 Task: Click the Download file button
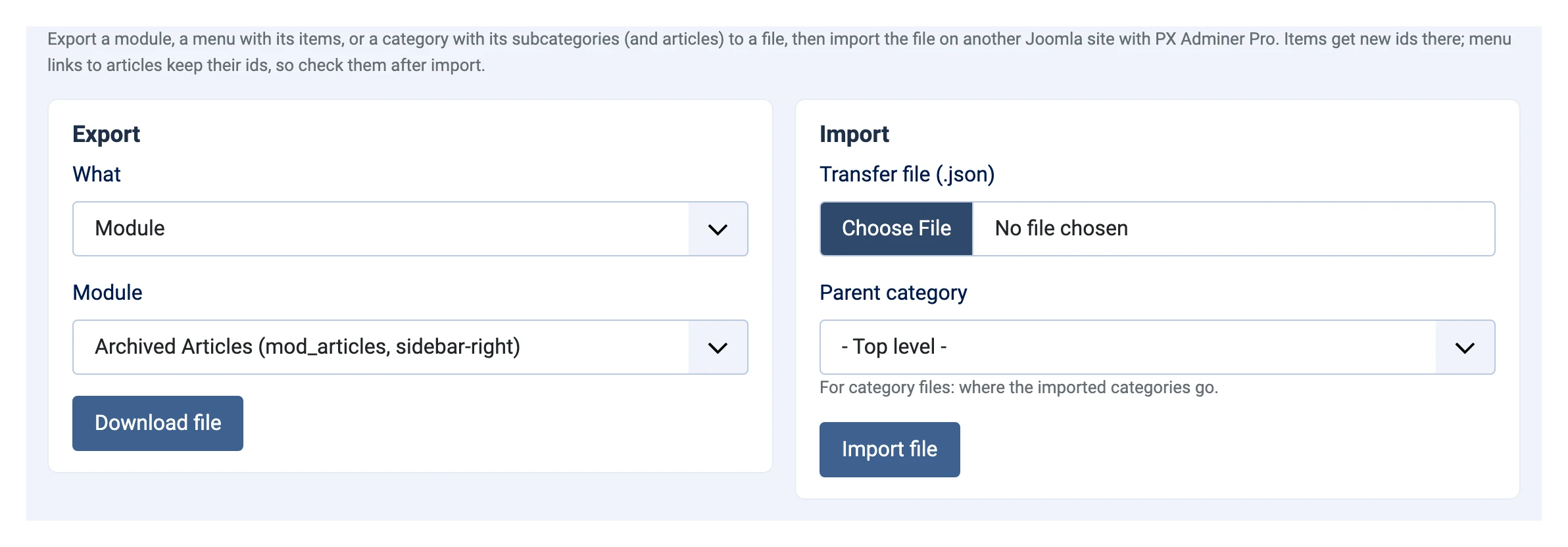coord(158,423)
